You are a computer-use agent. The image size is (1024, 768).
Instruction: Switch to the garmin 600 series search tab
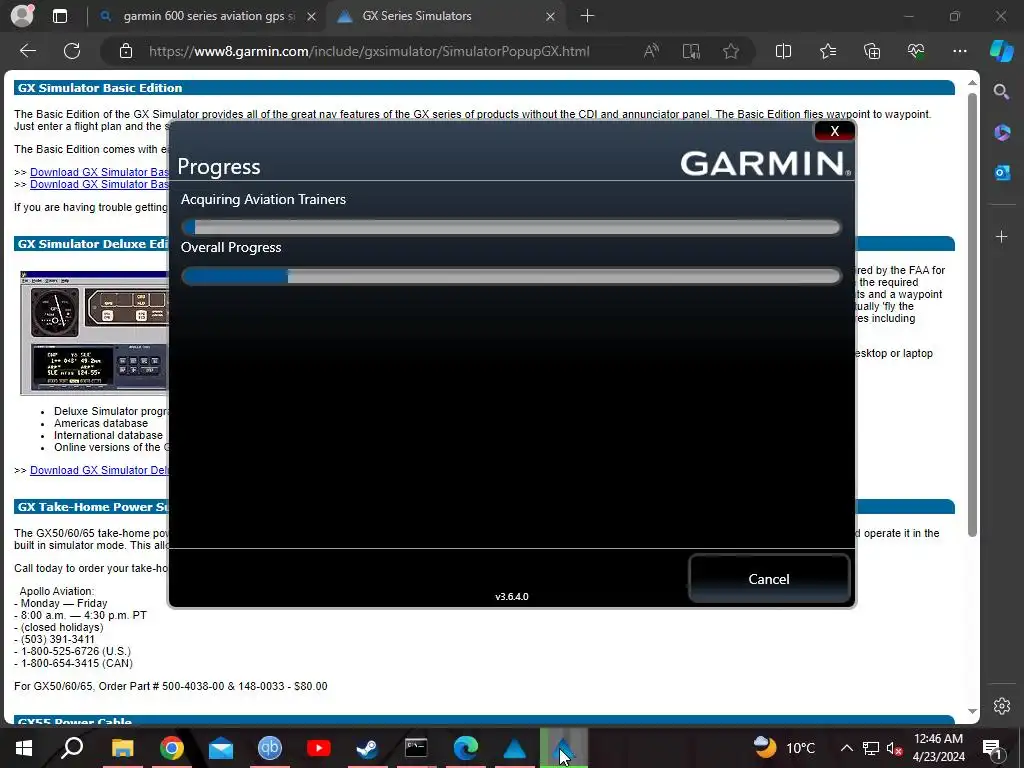pyautogui.click(x=208, y=16)
